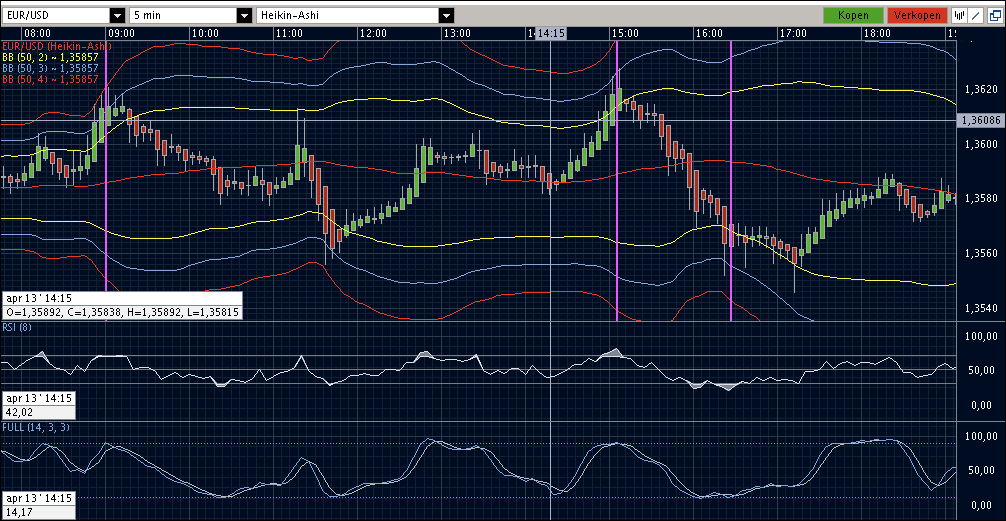The image size is (1006, 521).
Task: Click the 08:00 time axis label
Action: coord(37,33)
